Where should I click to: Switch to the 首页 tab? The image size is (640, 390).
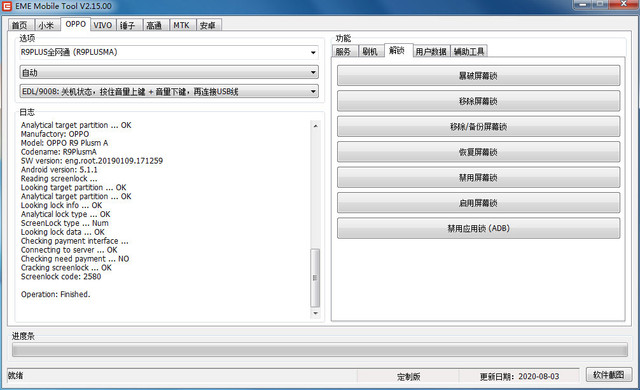[x=20, y=25]
